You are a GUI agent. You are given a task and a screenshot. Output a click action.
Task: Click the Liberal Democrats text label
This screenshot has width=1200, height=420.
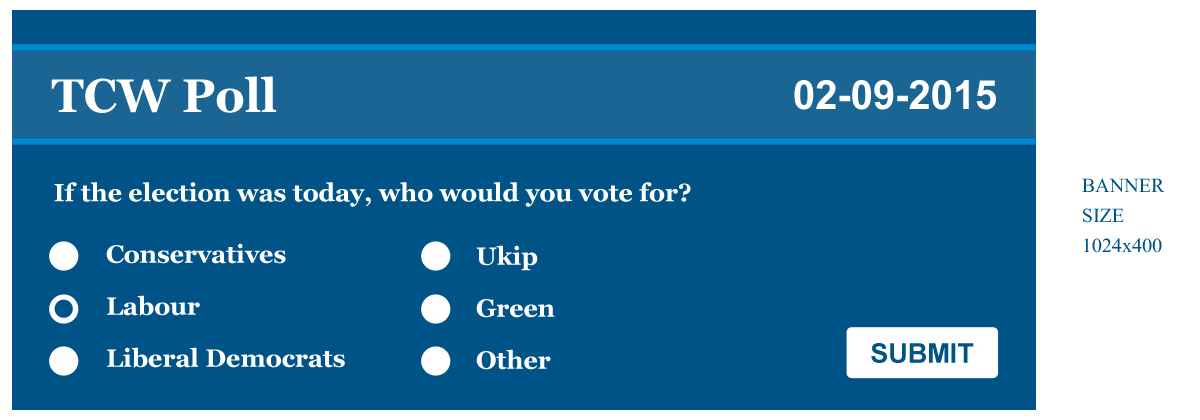(226, 359)
